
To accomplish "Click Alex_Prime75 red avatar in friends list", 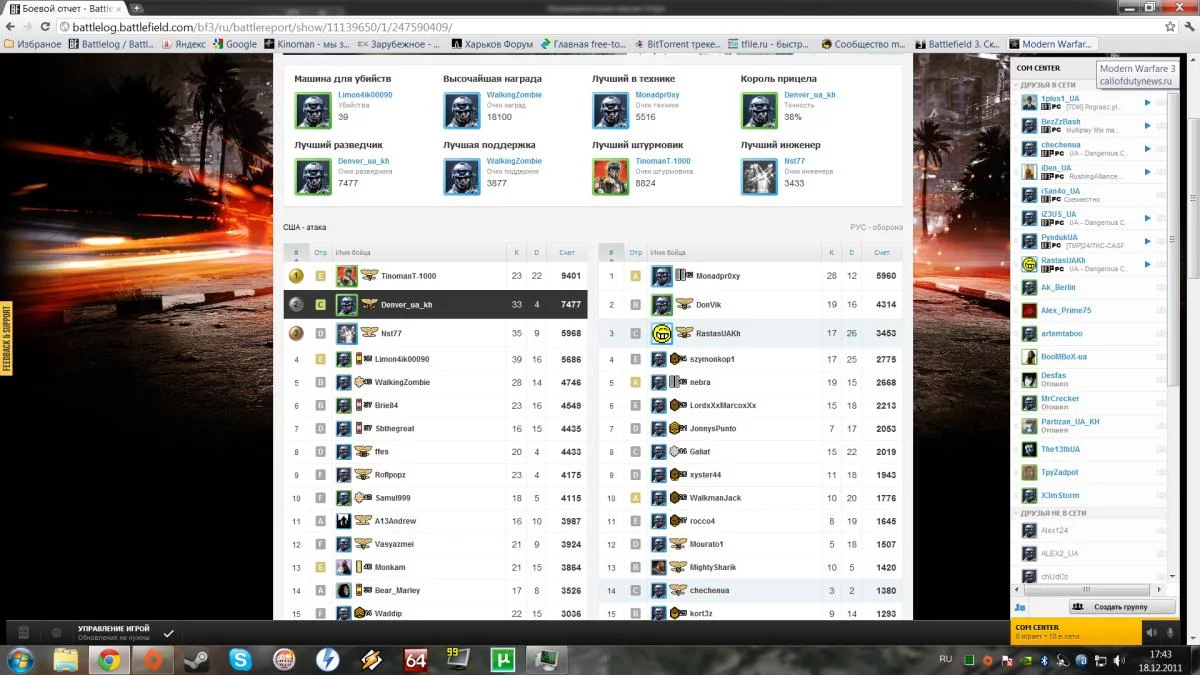I will (x=1029, y=311).
